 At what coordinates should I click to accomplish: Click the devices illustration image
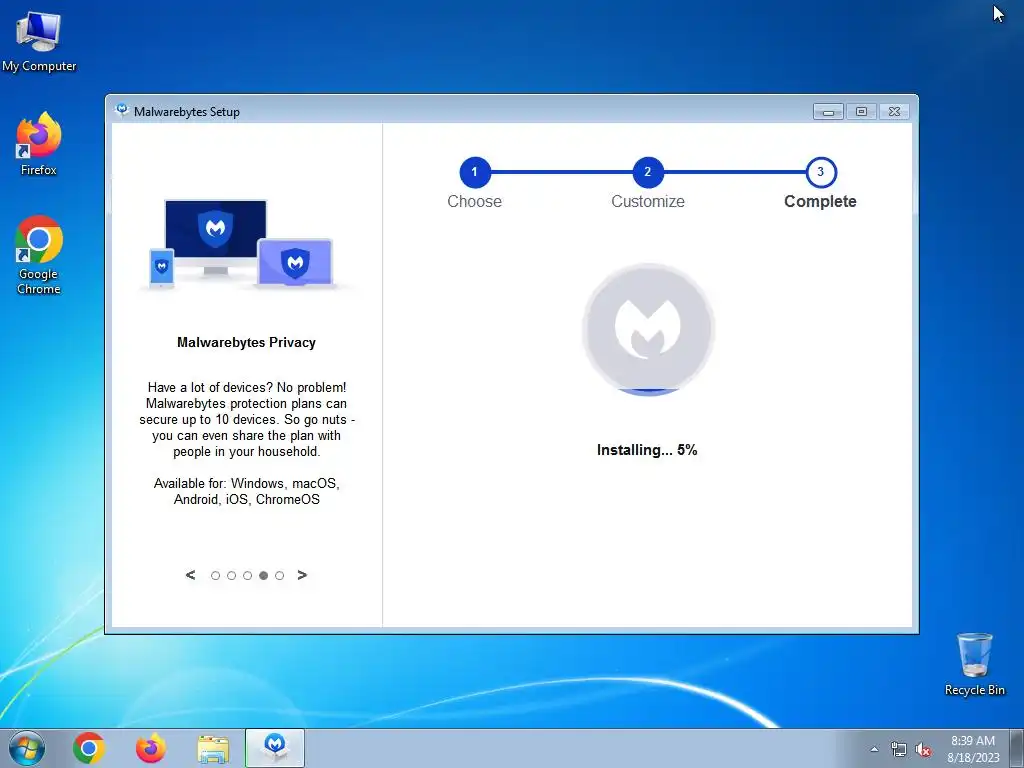click(x=247, y=244)
